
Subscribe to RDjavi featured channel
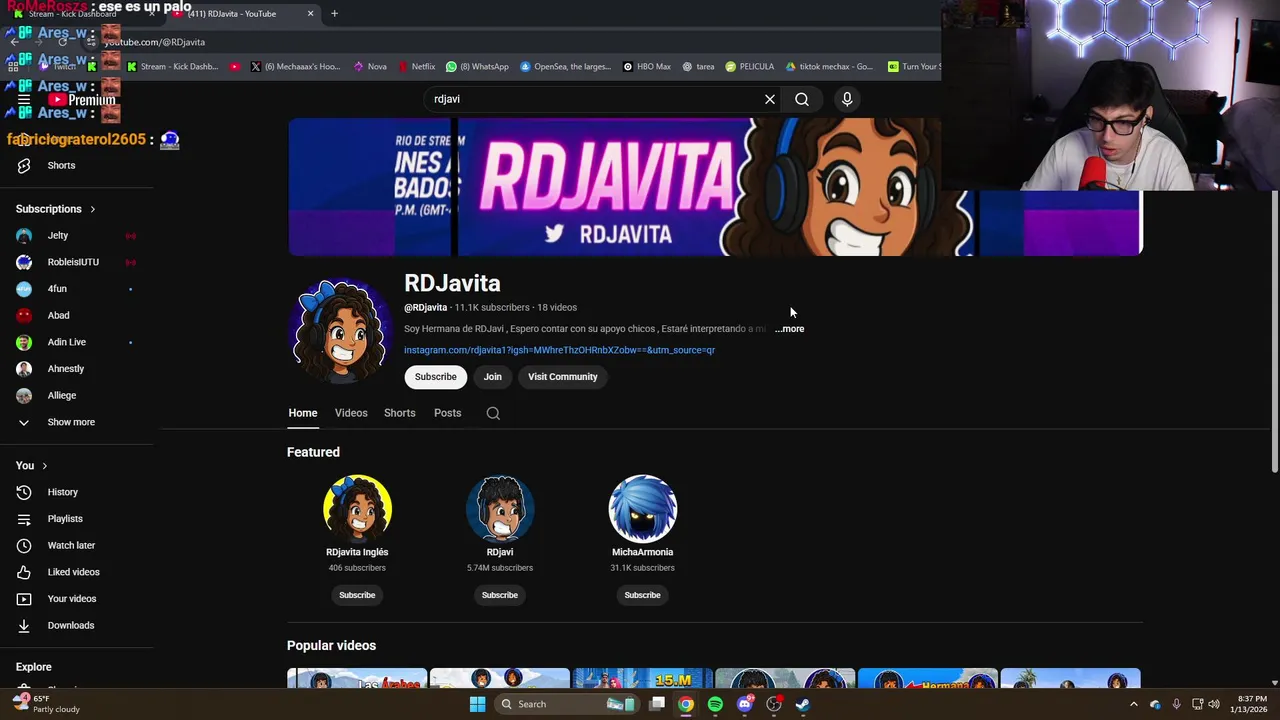pos(500,595)
